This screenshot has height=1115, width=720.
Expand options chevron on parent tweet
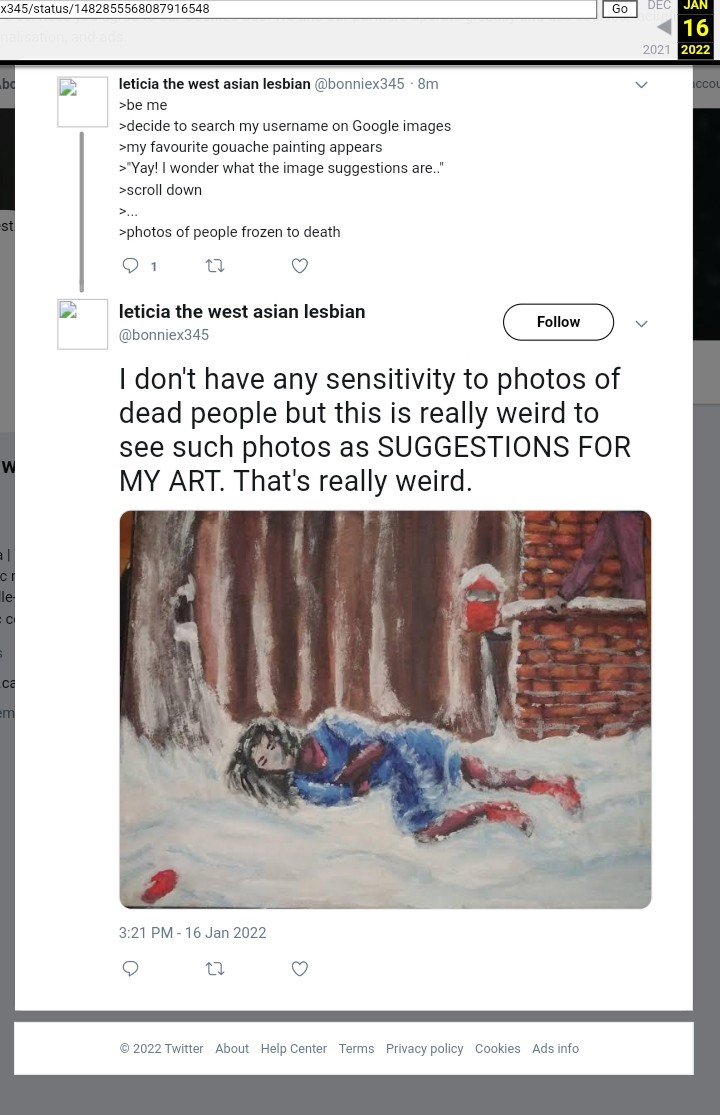pos(641,85)
